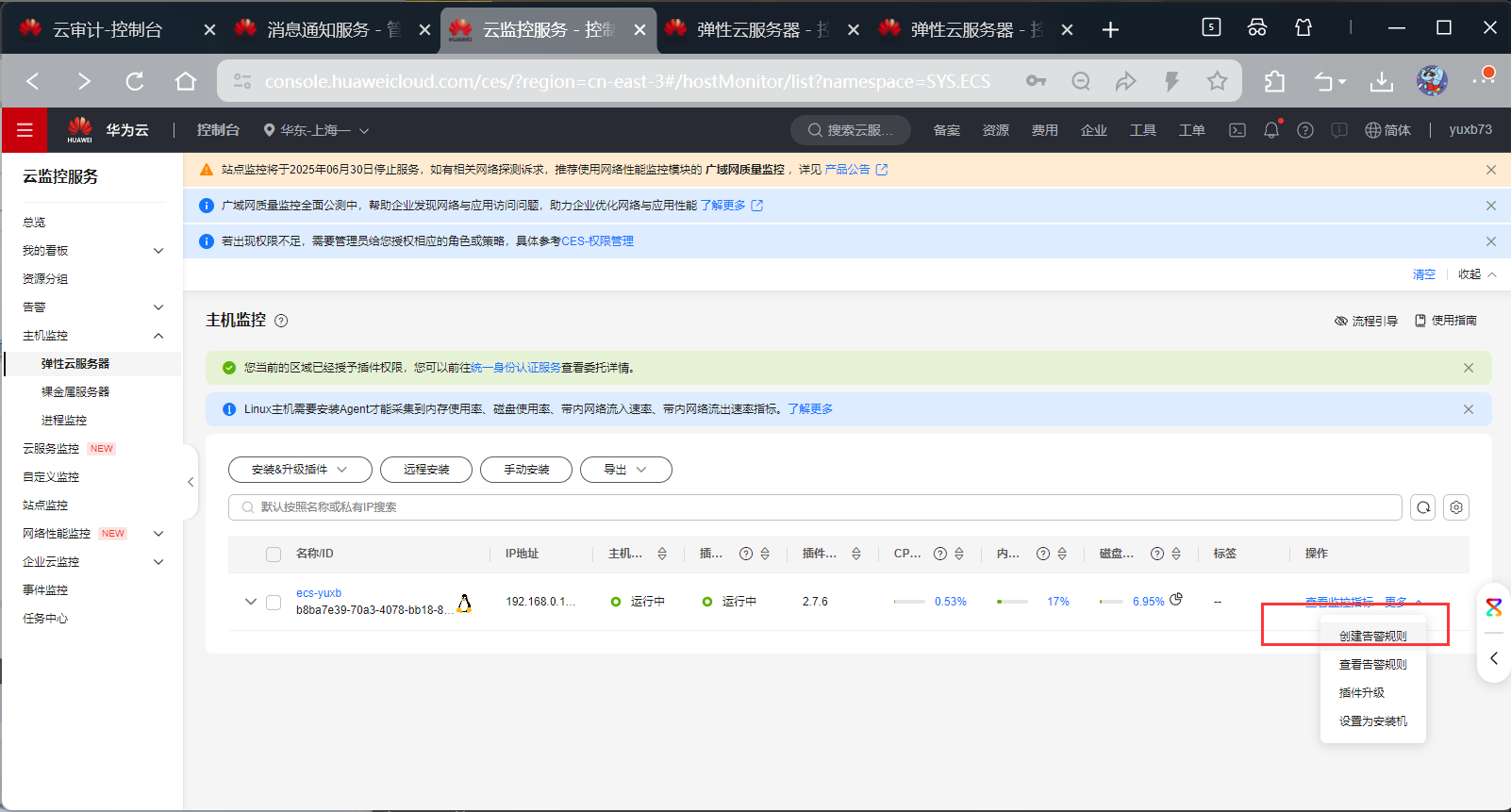Screen dimensions: 1511x812
Task: Open 了解更多 link in Linux Agent notice
Action: coord(810,409)
